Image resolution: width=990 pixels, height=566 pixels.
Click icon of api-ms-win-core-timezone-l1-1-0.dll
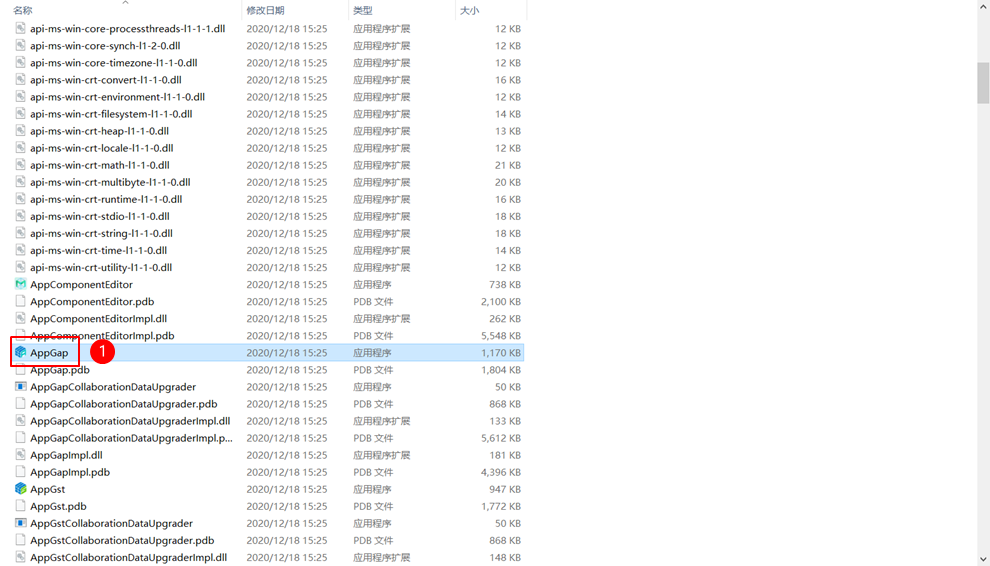click(21, 63)
